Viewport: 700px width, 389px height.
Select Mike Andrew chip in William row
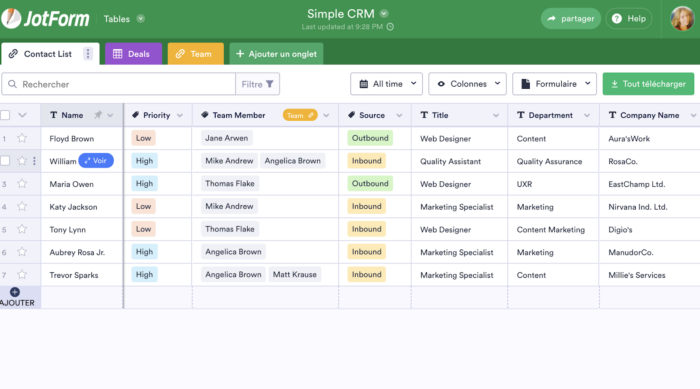[x=229, y=161]
